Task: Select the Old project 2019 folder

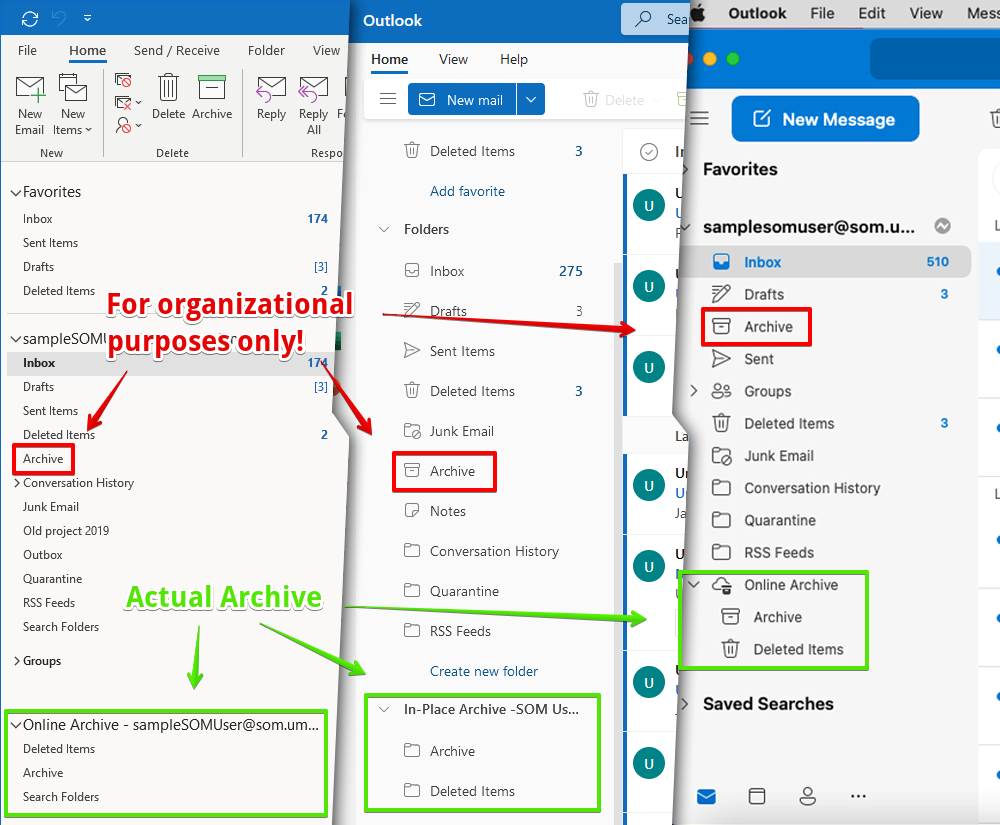Action: pos(66,531)
